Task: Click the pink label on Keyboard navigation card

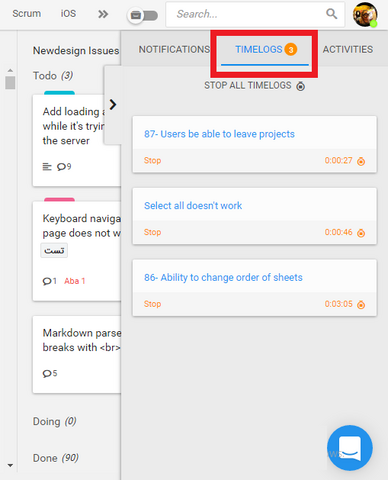Action: pyautogui.click(x=59, y=199)
